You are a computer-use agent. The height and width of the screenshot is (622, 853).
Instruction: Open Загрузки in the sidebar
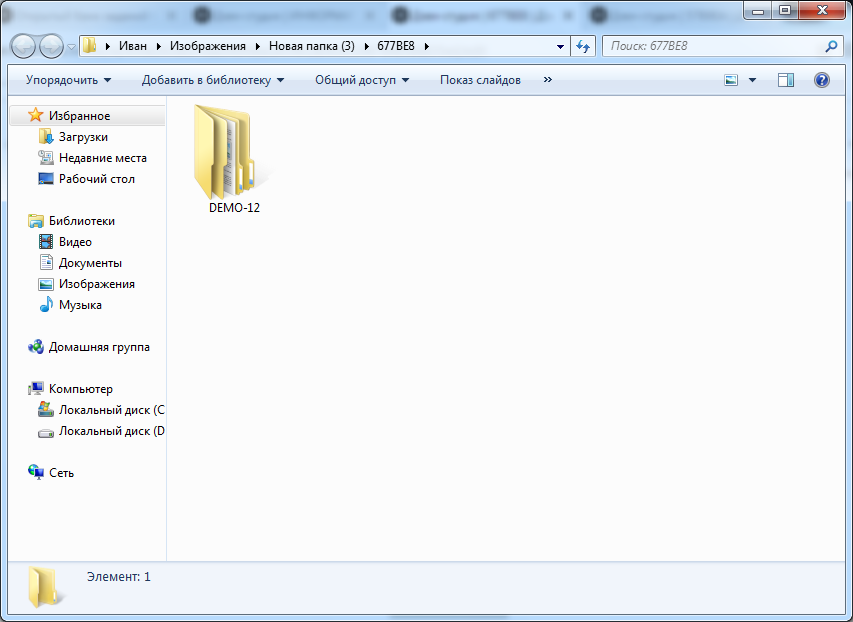(83, 137)
